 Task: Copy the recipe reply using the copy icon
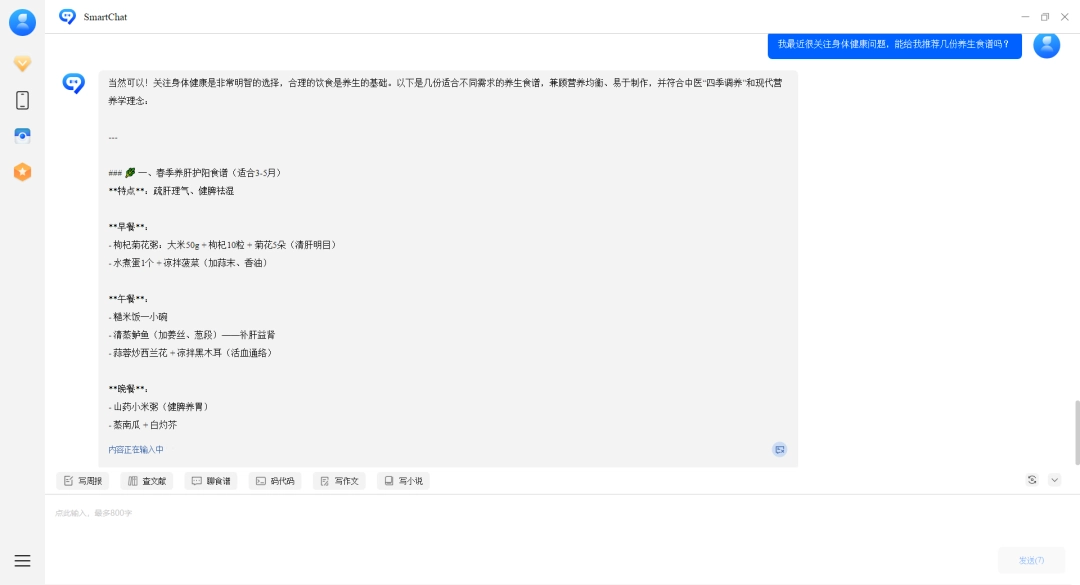pyautogui.click(x=779, y=449)
